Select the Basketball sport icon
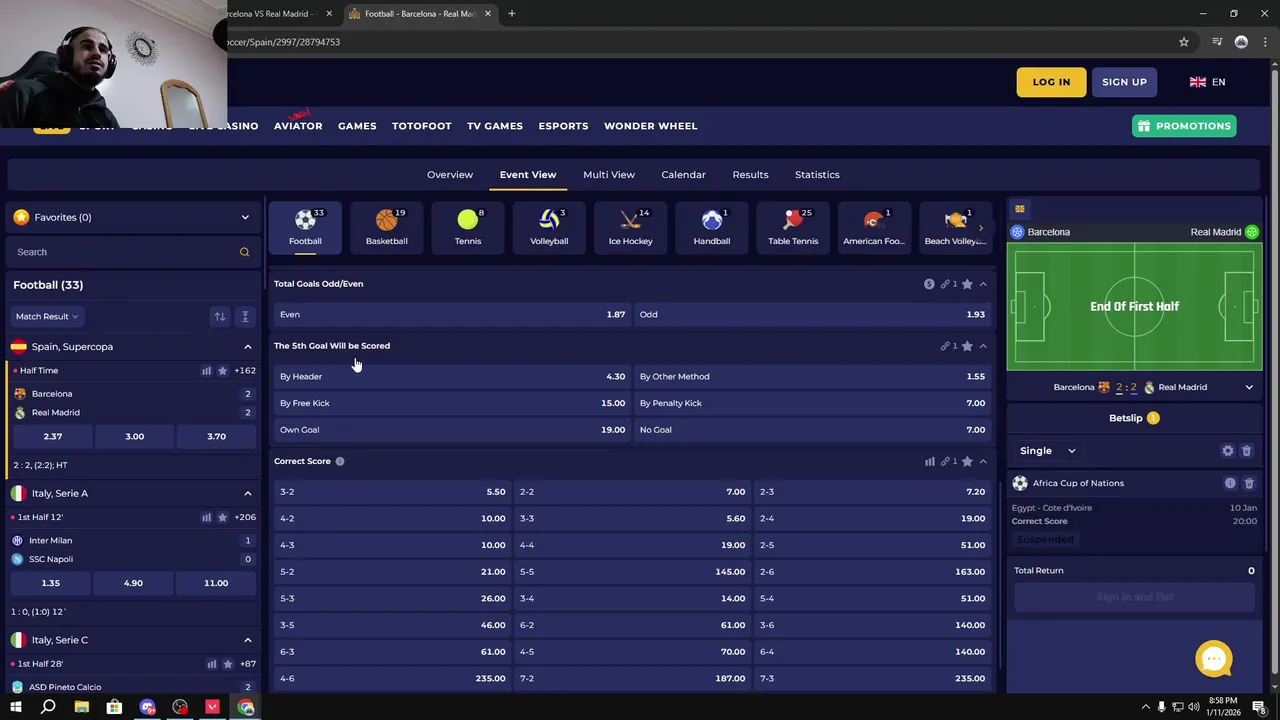 point(386,227)
